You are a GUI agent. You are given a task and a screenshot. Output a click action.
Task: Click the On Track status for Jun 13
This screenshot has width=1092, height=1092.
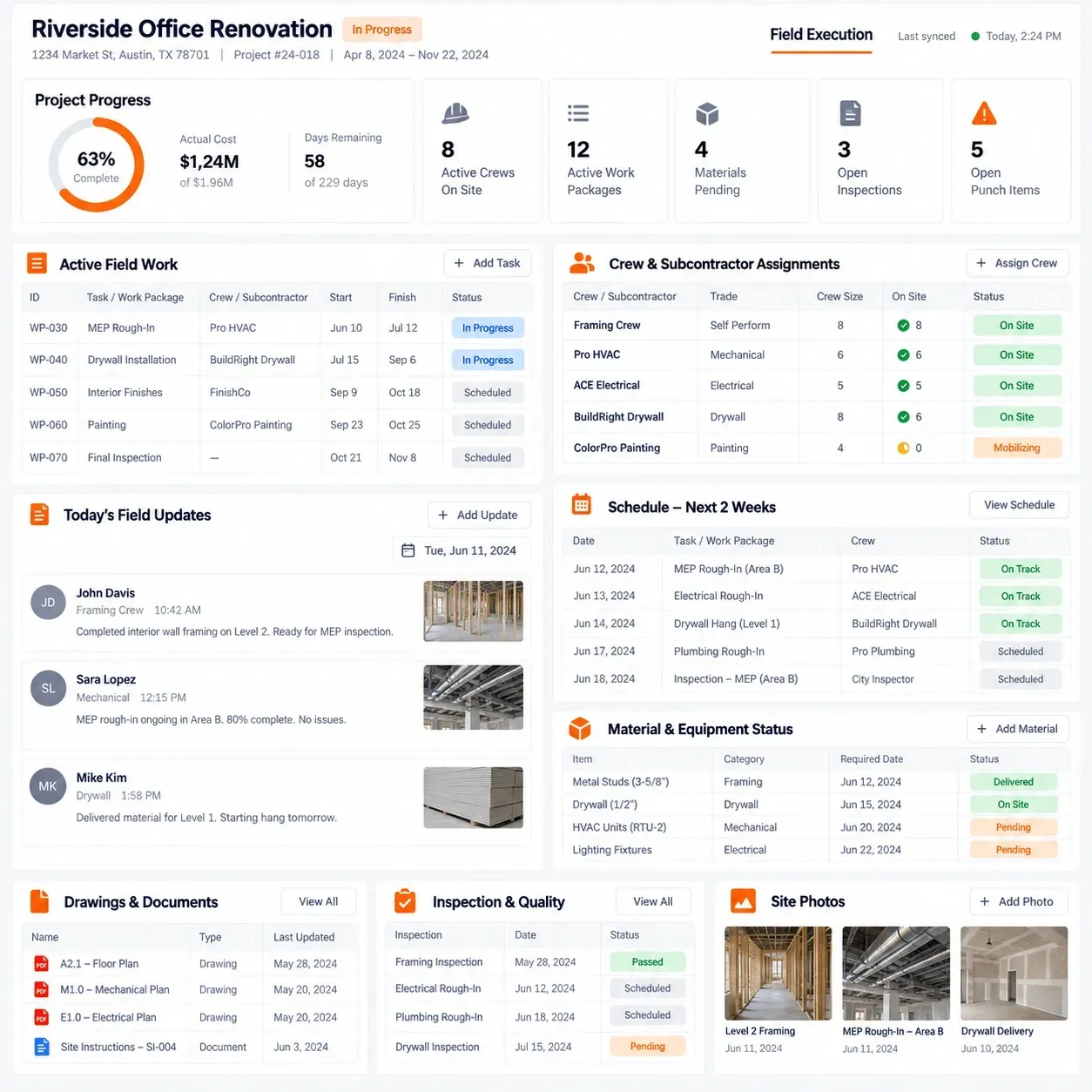[1020, 597]
